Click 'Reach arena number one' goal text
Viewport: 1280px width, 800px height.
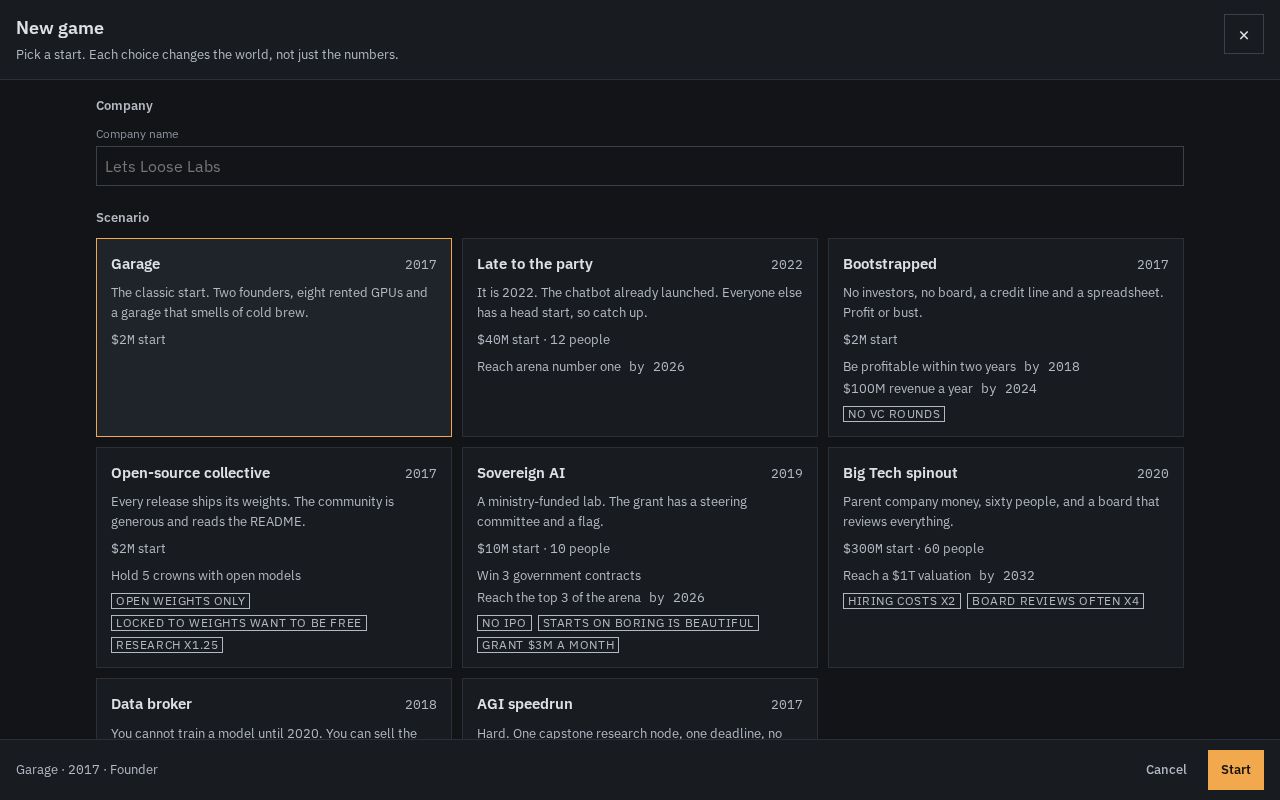point(549,367)
